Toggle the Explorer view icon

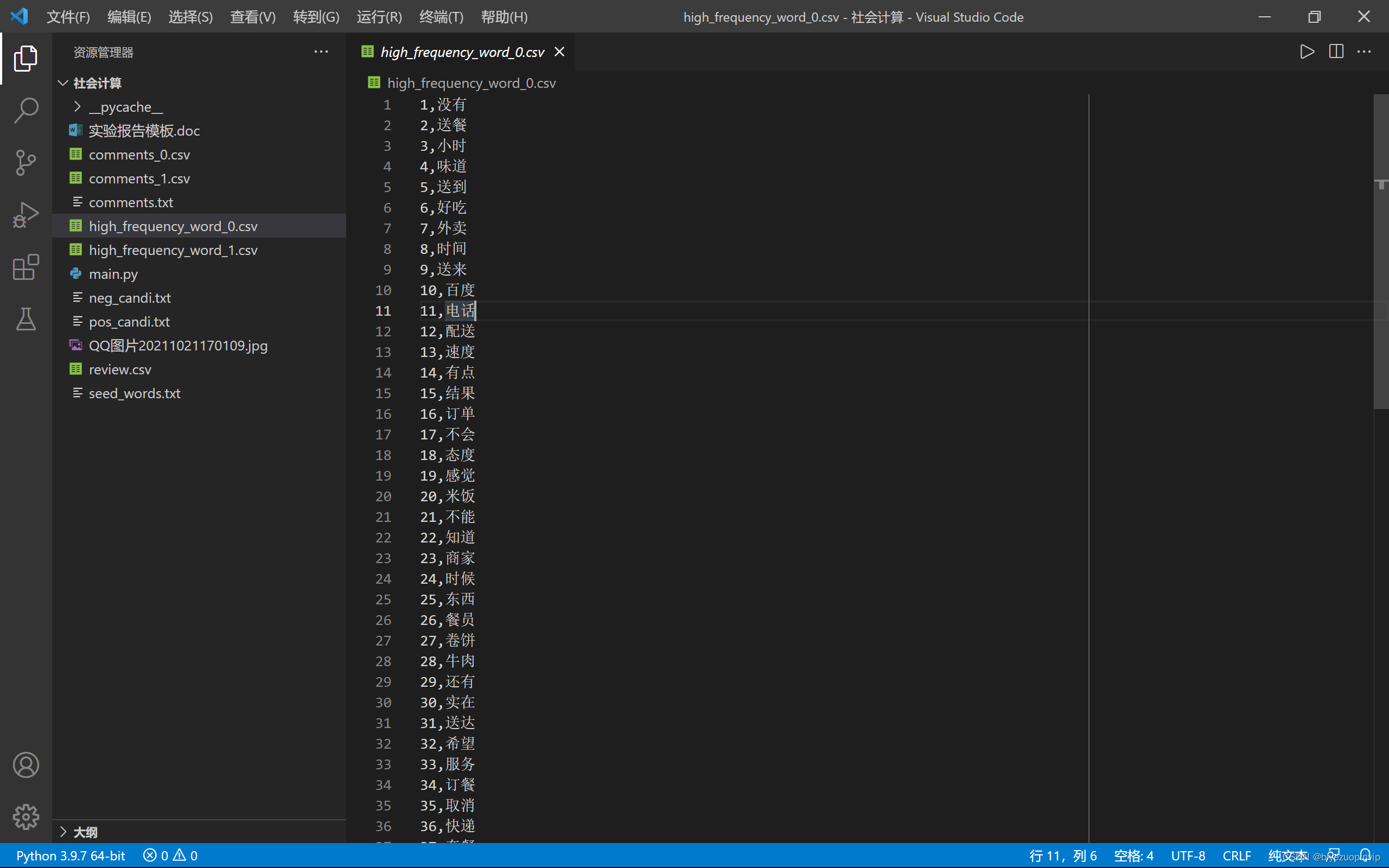click(x=26, y=58)
